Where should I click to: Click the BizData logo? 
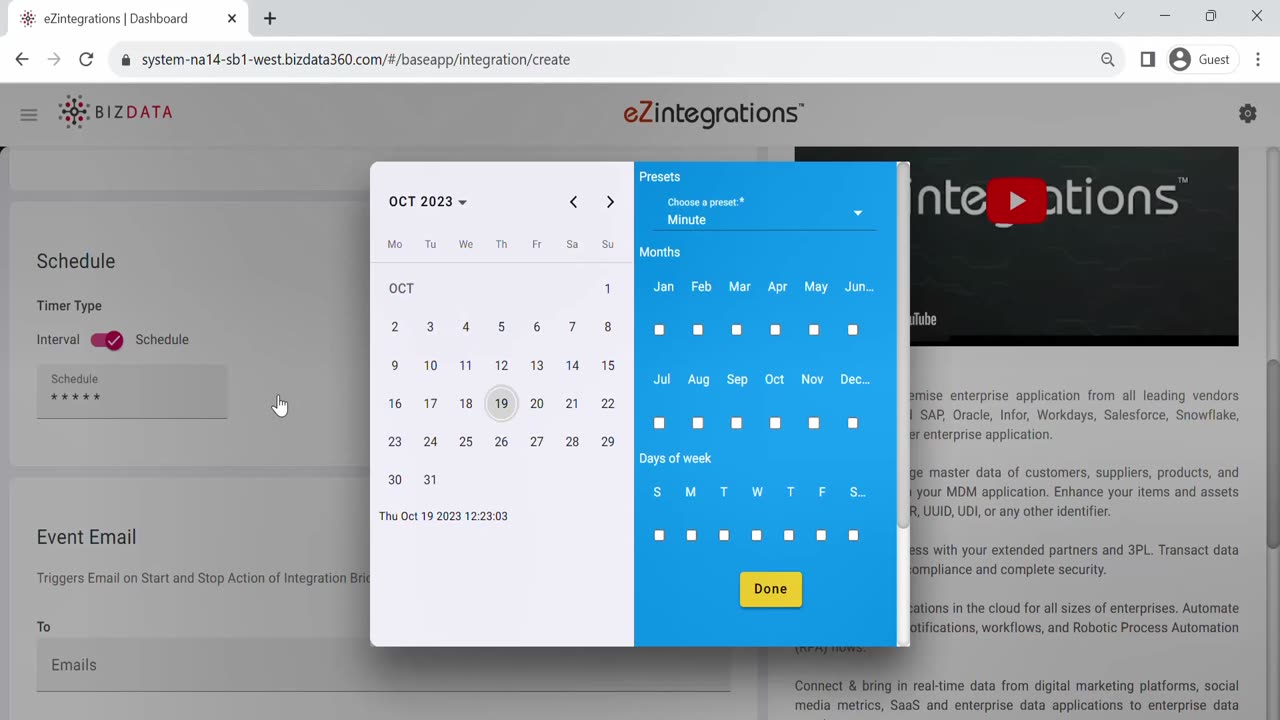point(115,112)
